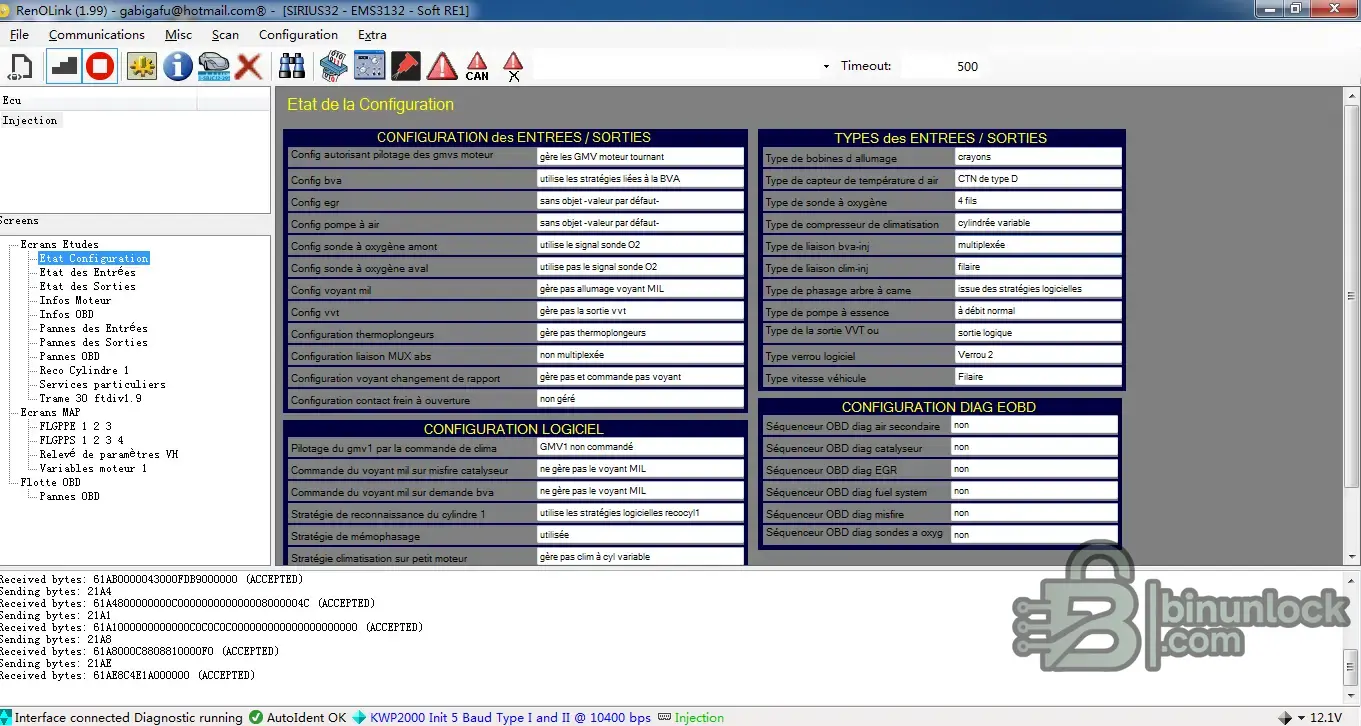Click the large red warning triangle icon

point(442,67)
